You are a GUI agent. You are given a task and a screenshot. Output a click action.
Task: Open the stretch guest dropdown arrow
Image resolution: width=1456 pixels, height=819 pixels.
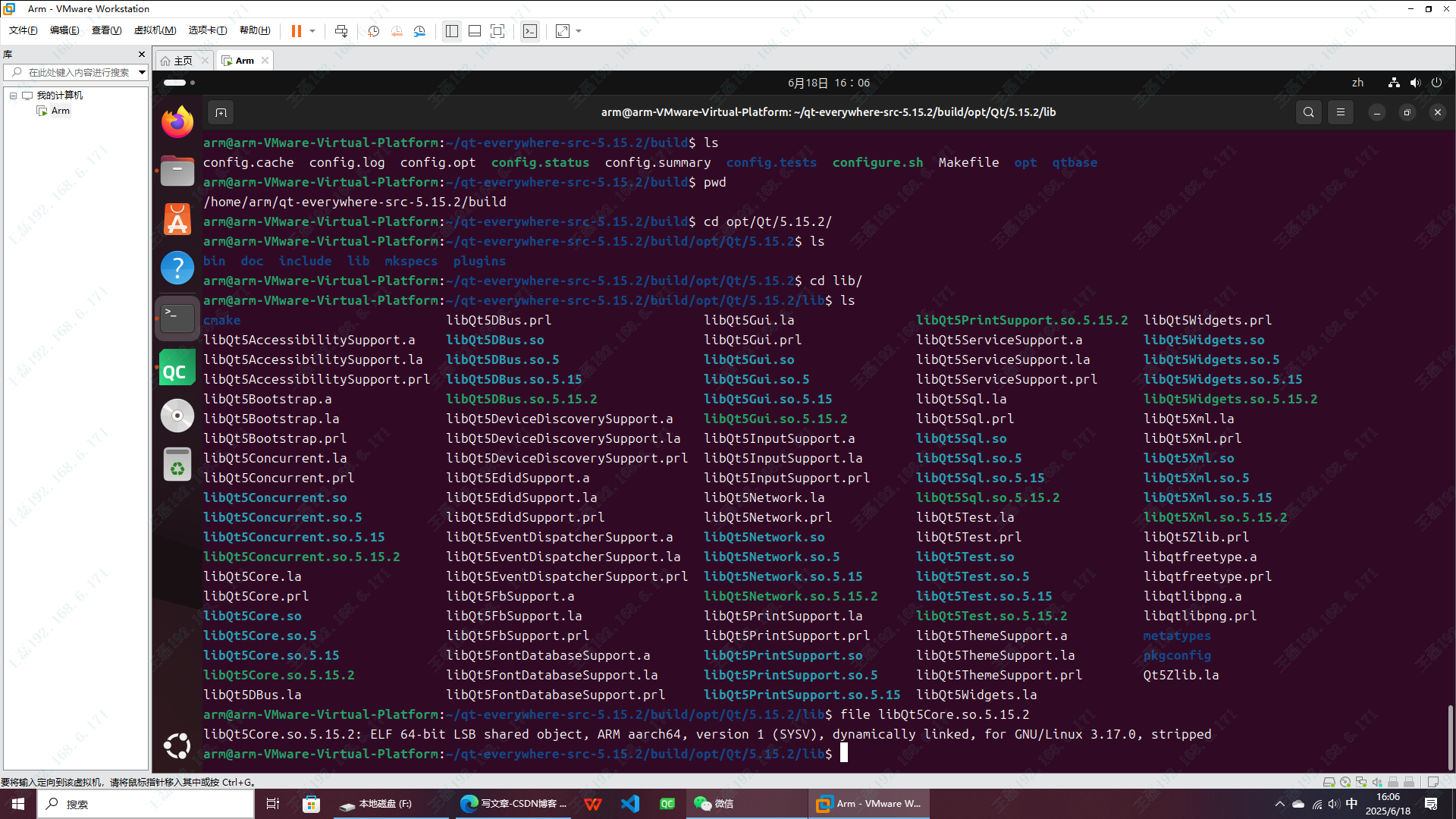click(x=579, y=31)
